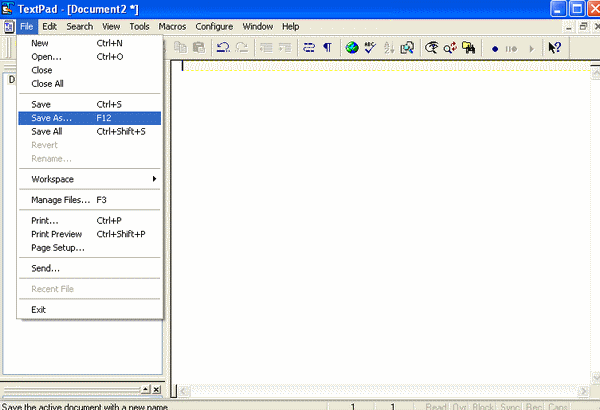Open Find in Files folder binoculars icon
This screenshot has height=410, width=600.
468,47
